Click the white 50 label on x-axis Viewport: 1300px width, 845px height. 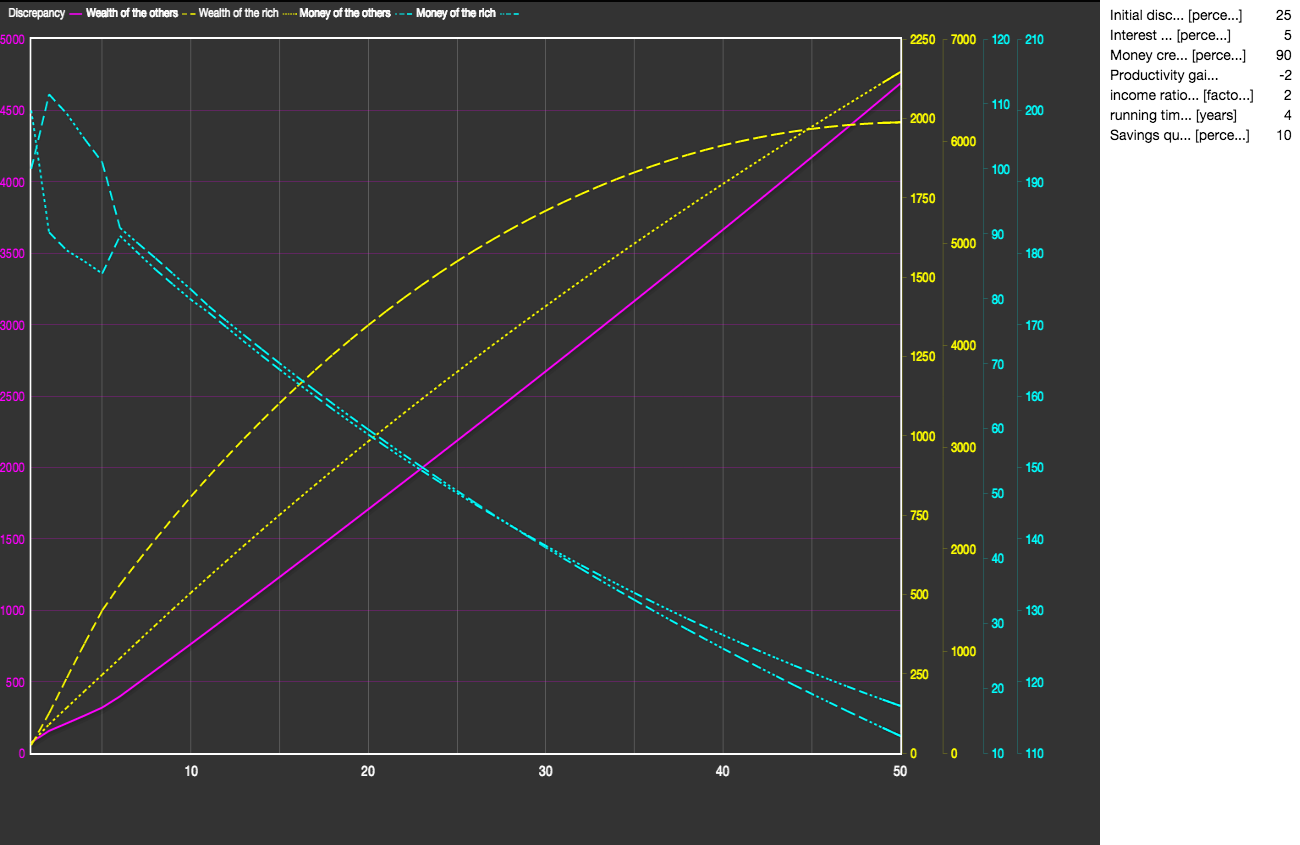[x=900, y=772]
